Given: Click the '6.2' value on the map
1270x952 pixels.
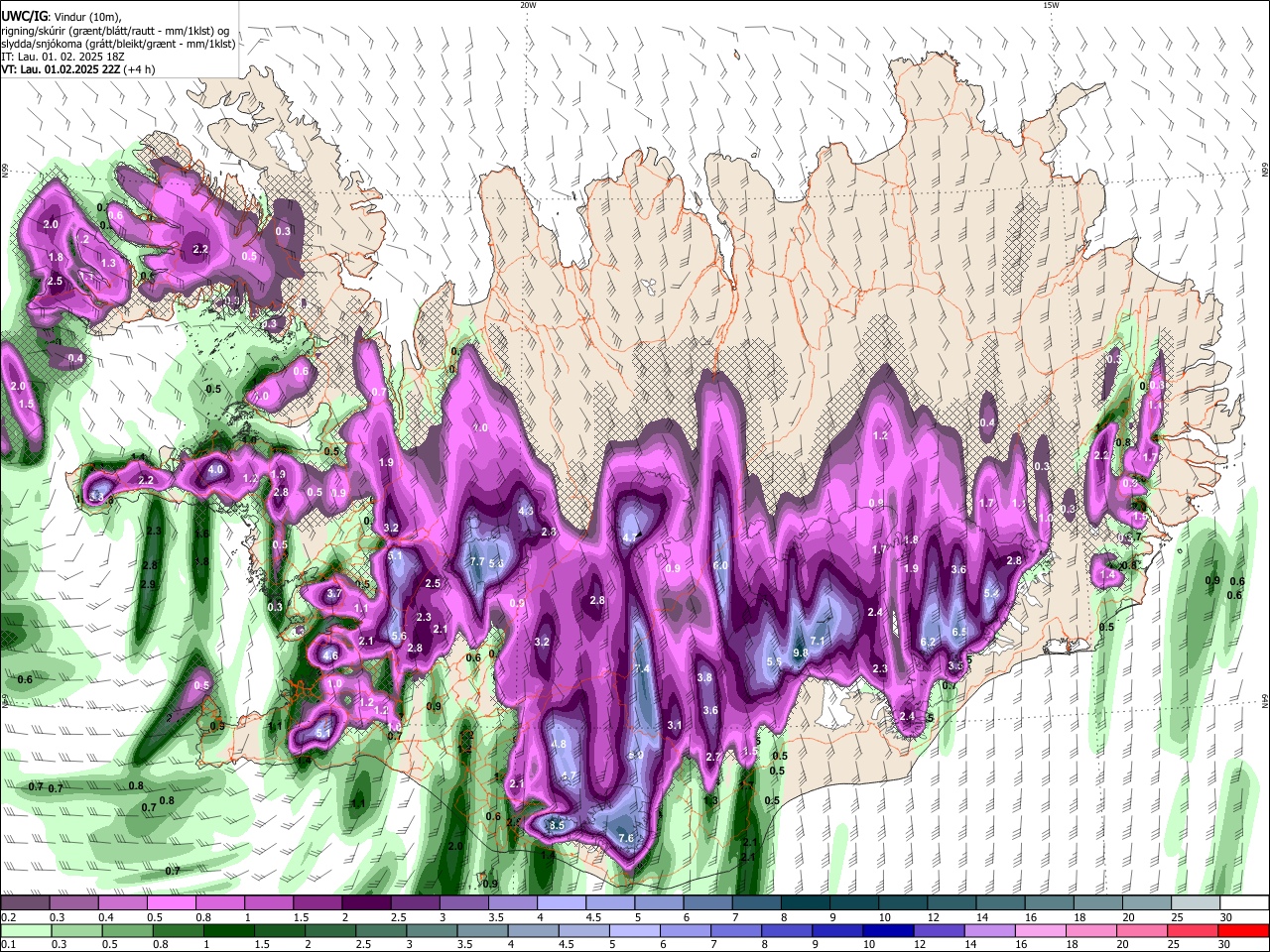Looking at the screenshot, I should pyautogui.click(x=929, y=643).
